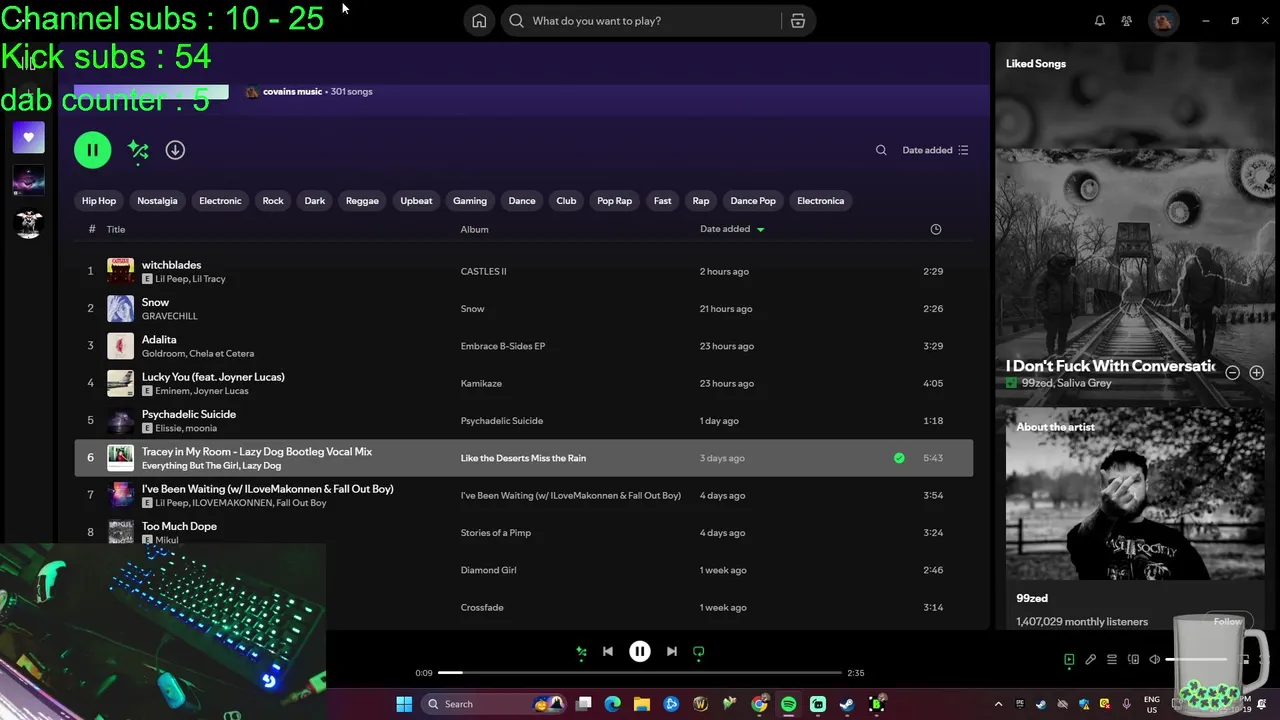This screenshot has width=1280, height=720.
Task: Open the galaxy-cover playlist in the left sidebar
Action: pyautogui.click(x=28, y=180)
